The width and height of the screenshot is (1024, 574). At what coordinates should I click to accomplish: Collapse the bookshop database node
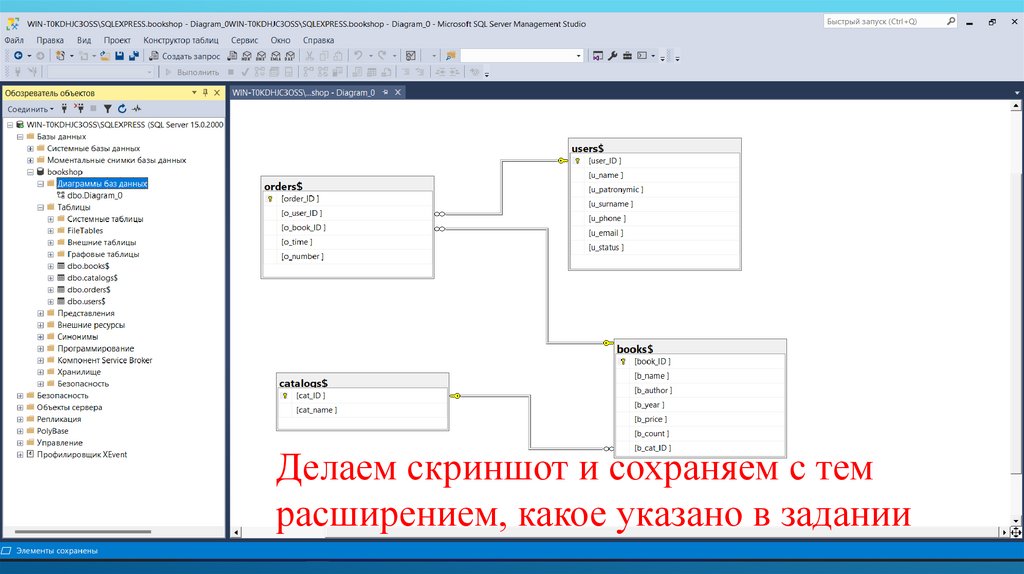30,172
